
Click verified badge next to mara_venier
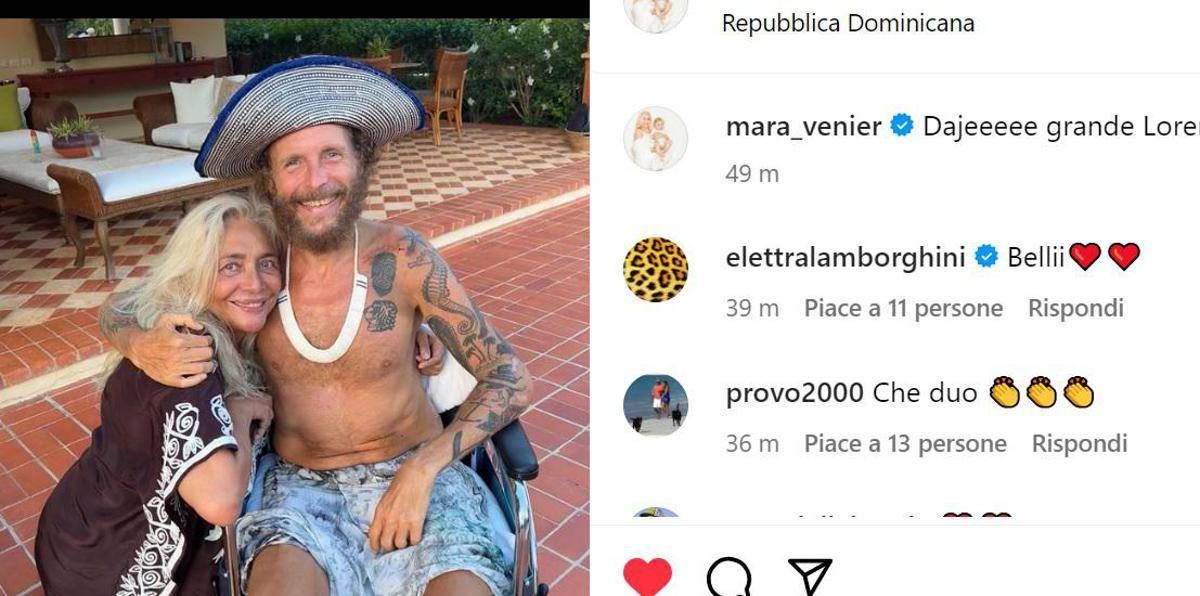pos(902,127)
